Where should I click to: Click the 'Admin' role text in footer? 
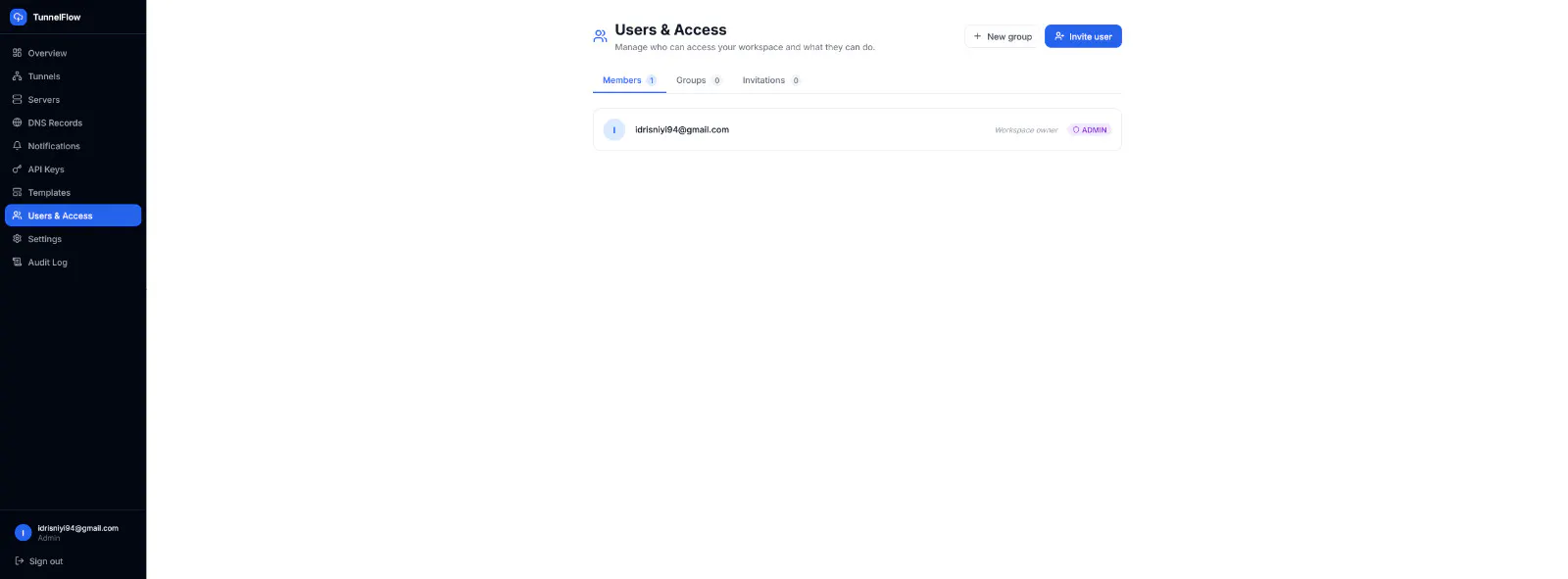point(49,538)
